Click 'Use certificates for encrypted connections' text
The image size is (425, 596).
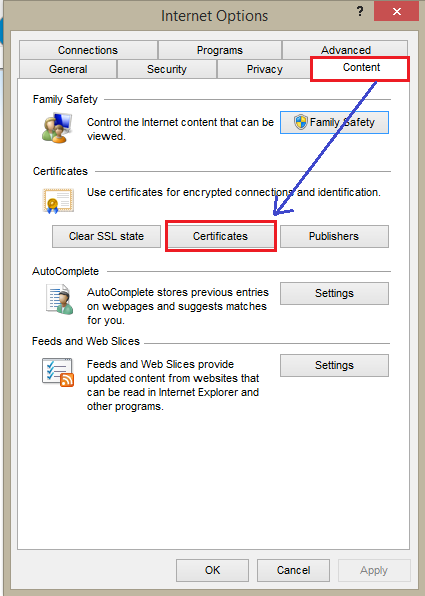(x=233, y=192)
